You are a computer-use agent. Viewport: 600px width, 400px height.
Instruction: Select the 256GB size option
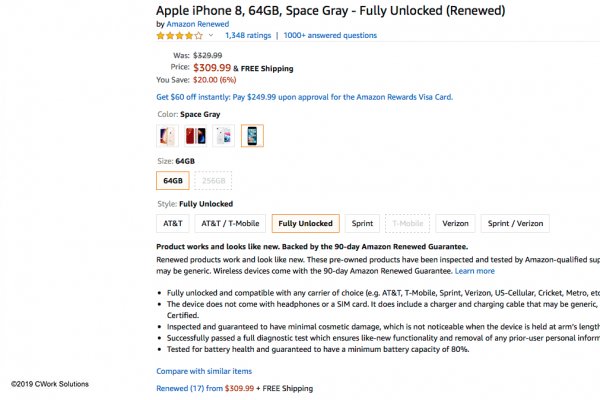coord(211,181)
